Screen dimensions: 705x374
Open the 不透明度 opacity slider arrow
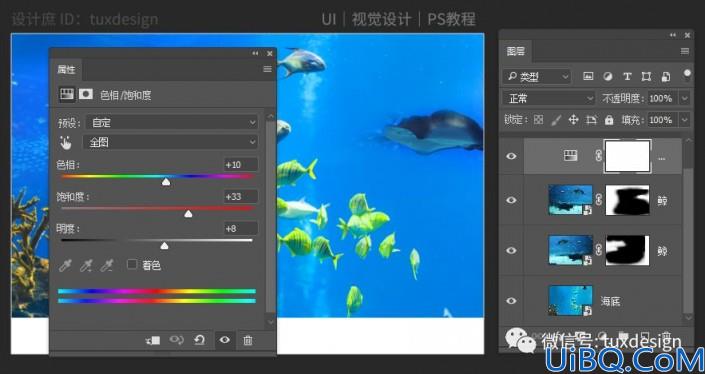point(685,98)
